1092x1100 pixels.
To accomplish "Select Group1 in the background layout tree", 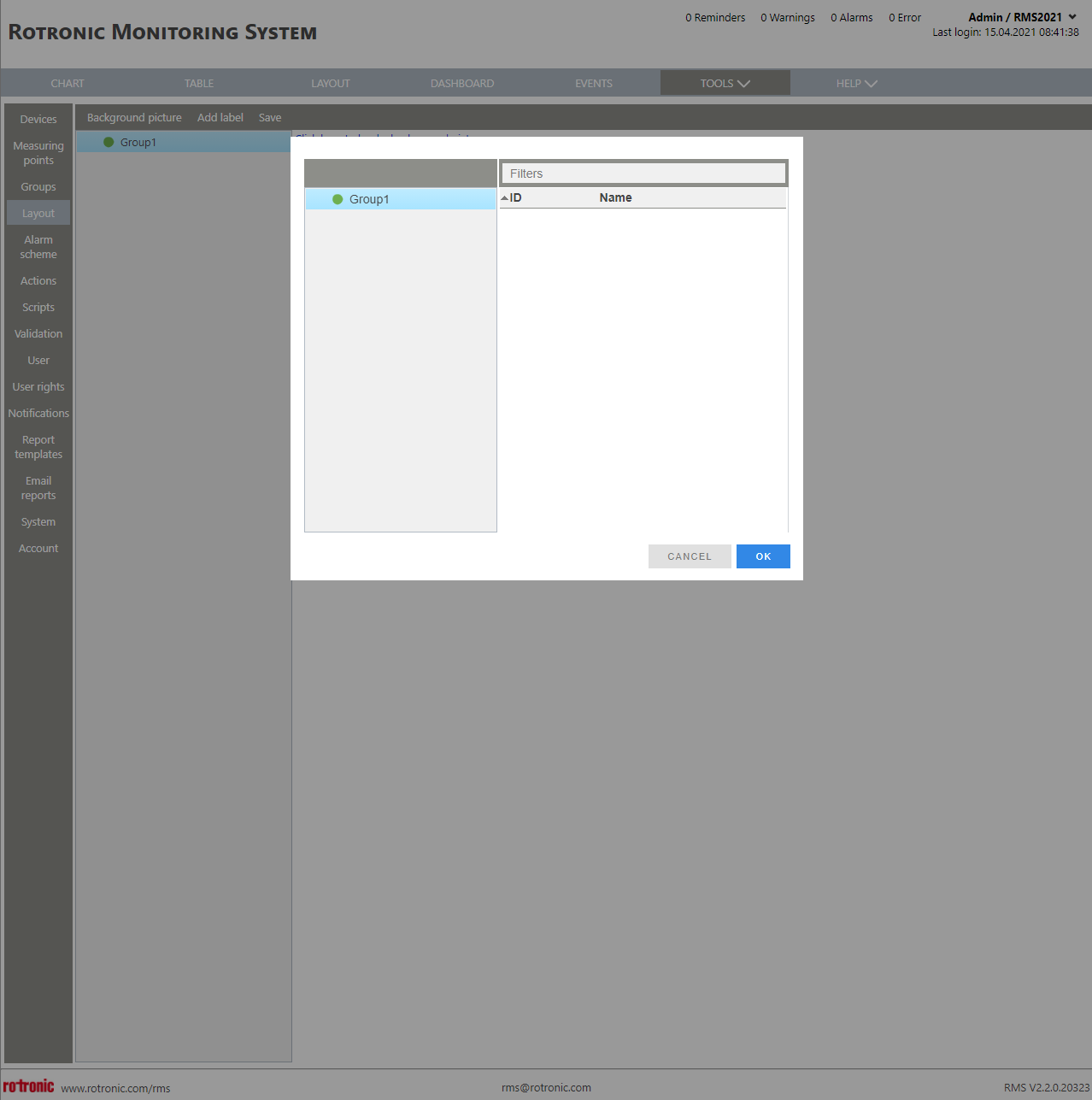I will coord(184,142).
